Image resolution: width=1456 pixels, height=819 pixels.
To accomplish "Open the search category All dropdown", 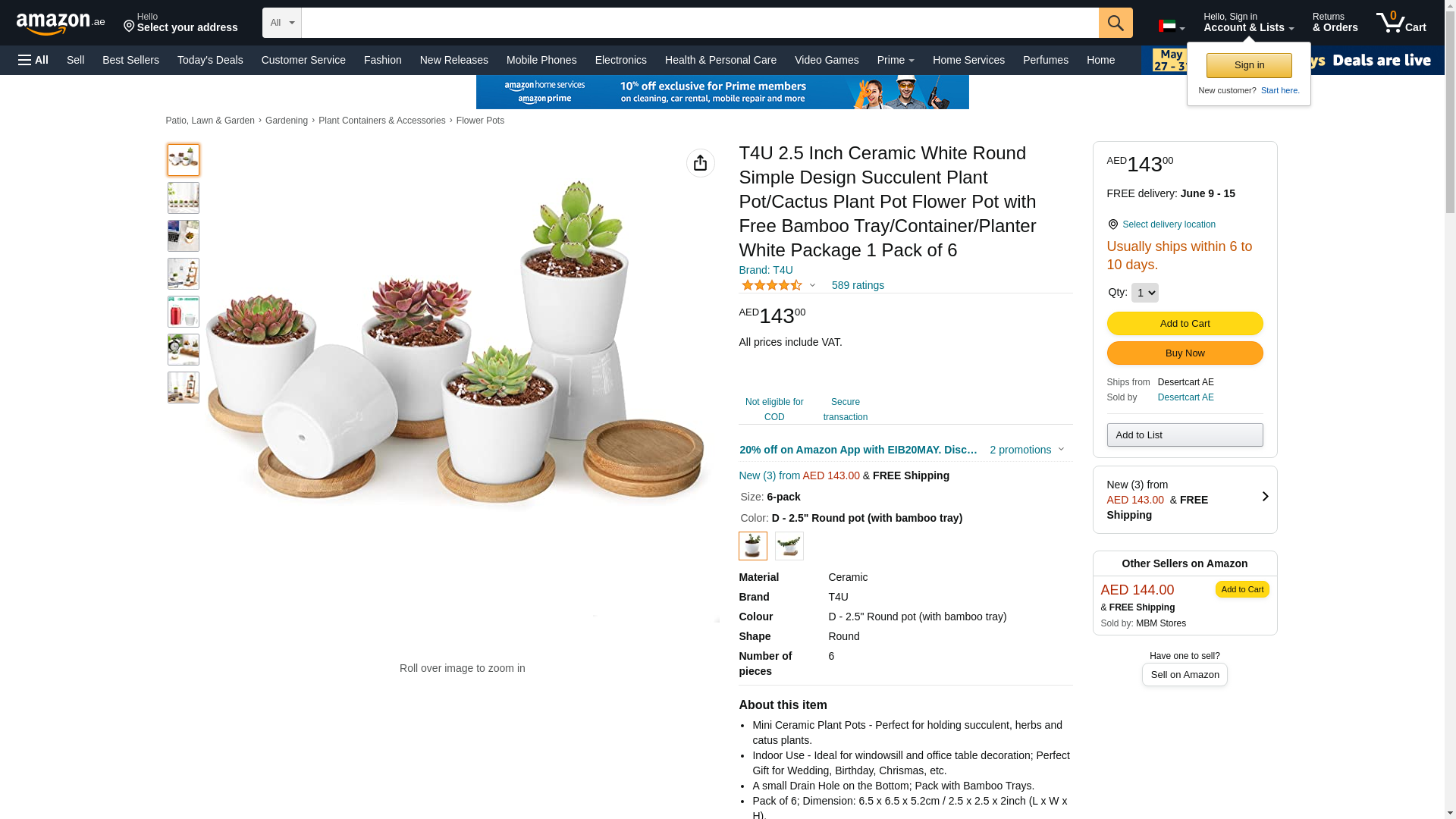I will [282, 23].
